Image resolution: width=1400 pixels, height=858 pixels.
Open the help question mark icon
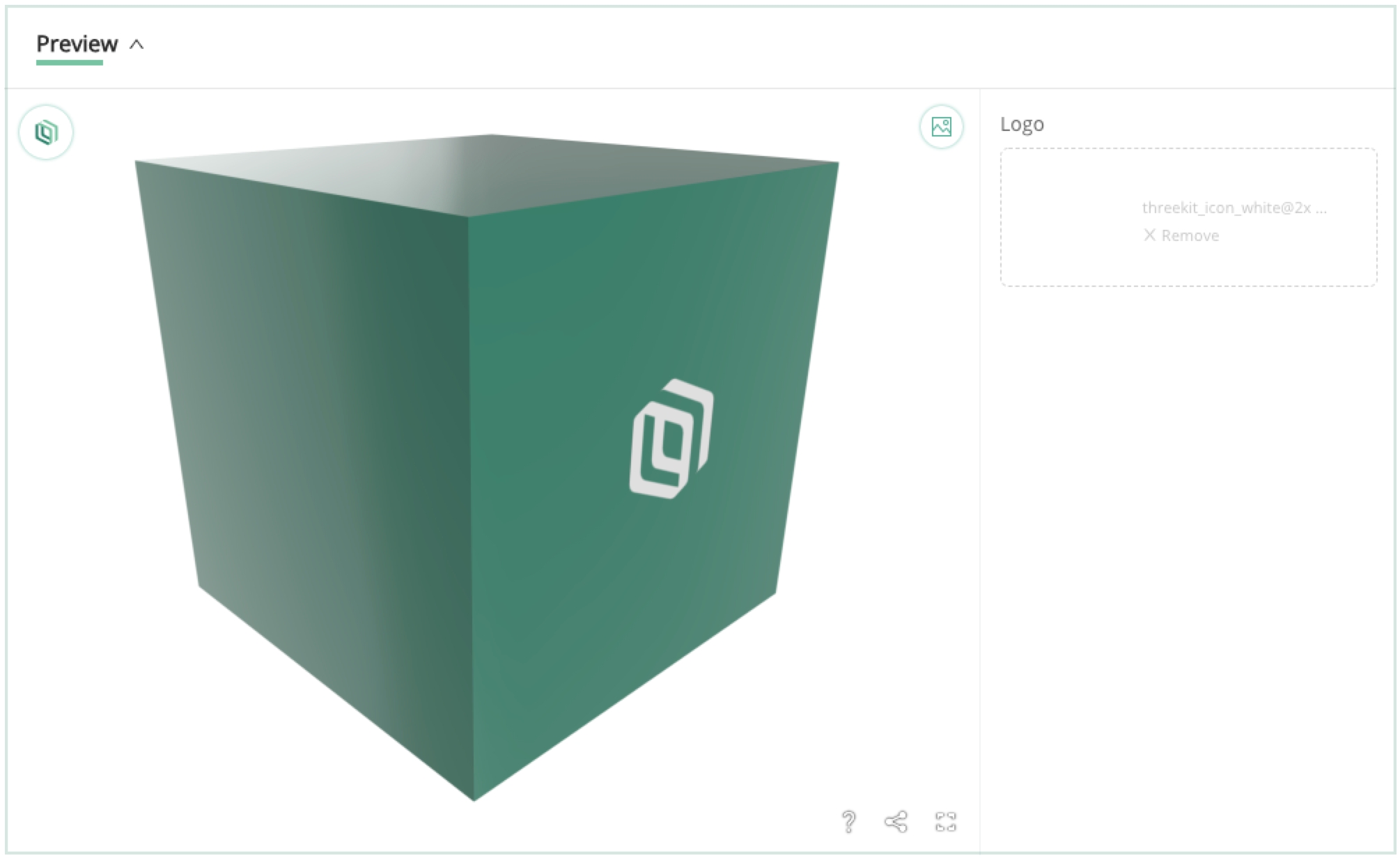tap(848, 822)
